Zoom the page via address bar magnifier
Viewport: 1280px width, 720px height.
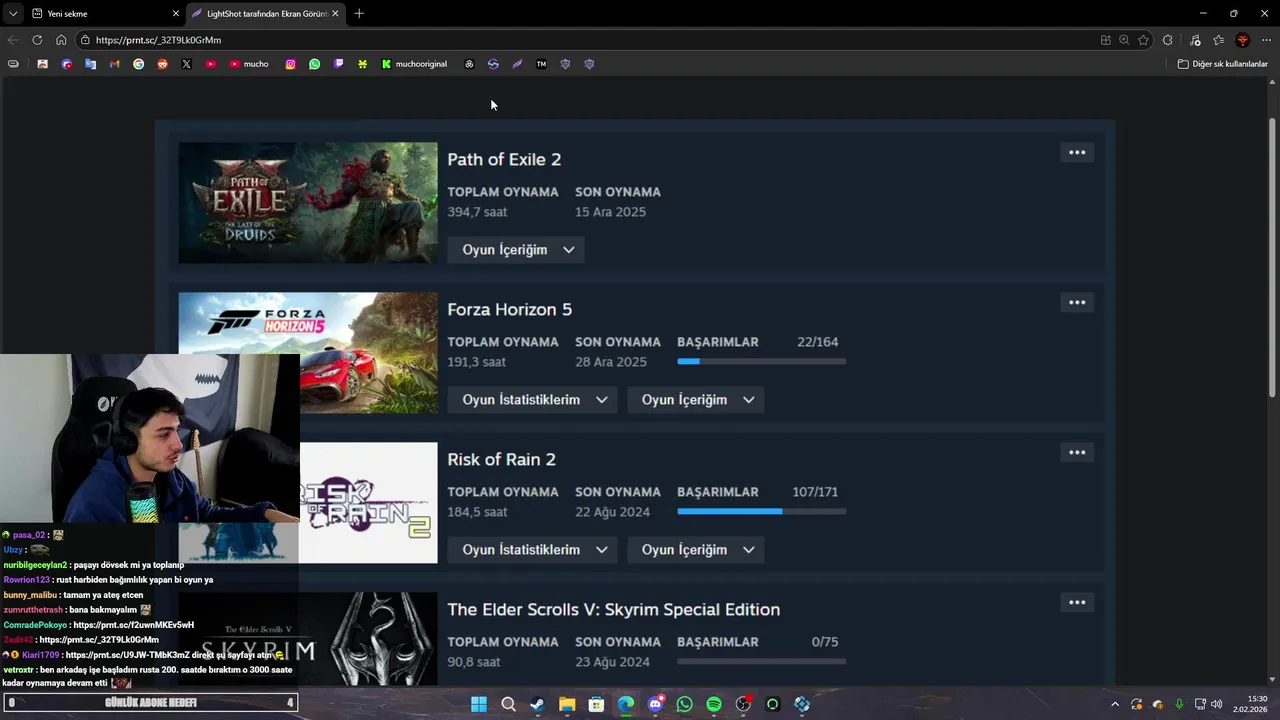[1124, 40]
